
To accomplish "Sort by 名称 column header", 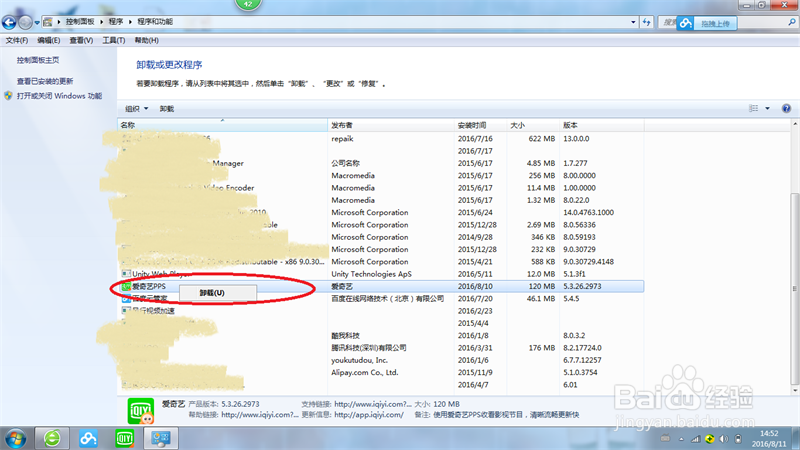I will pos(222,125).
